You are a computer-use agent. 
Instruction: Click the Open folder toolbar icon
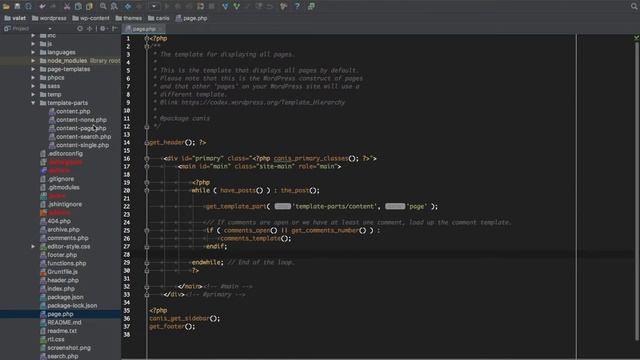click(x=6, y=6)
